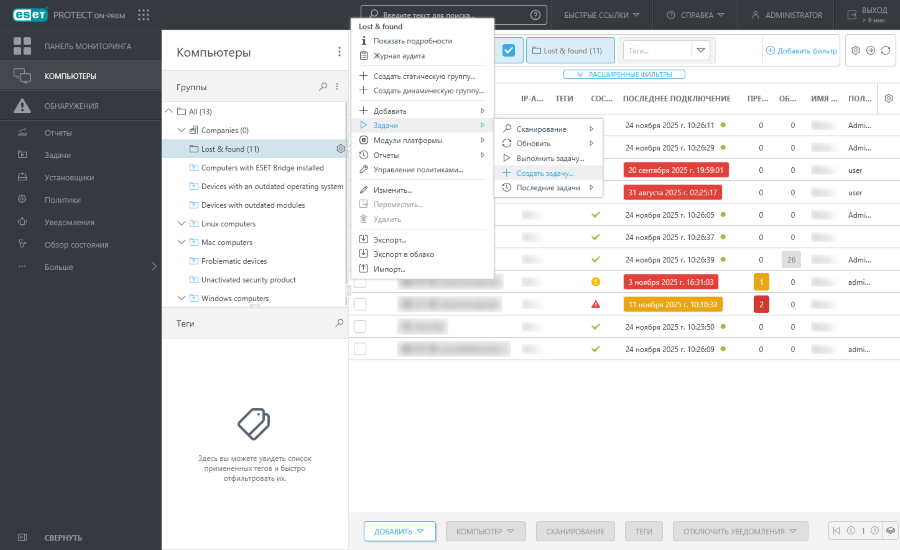Collapse the Companies (0) tree group
Image resolution: width=900 pixels, height=550 pixels.
[181, 130]
